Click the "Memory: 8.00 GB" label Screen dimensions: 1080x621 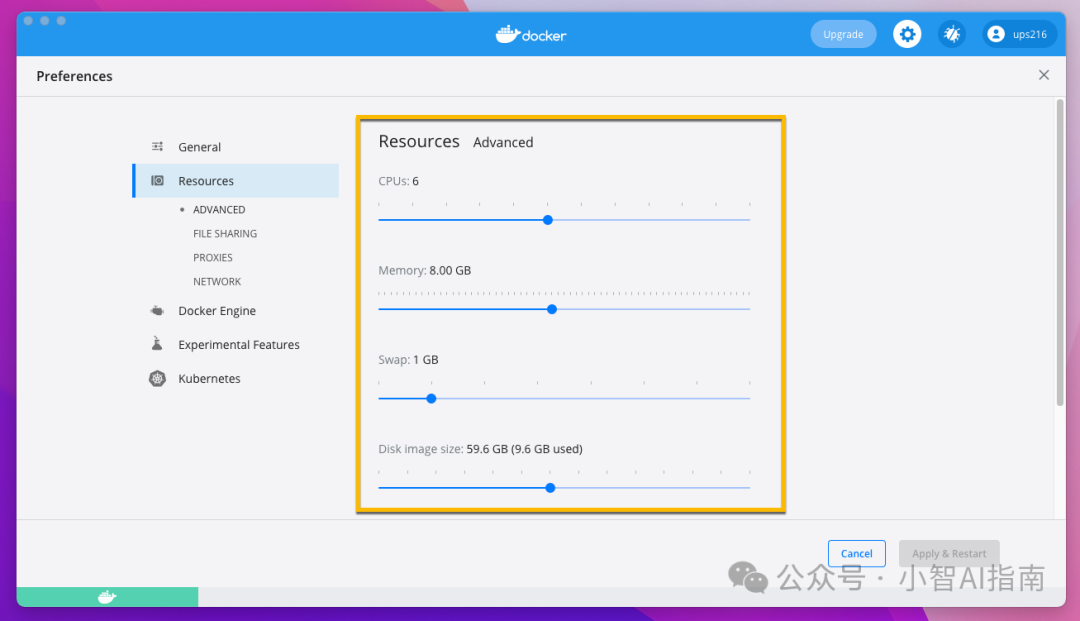pyautogui.click(x=424, y=271)
